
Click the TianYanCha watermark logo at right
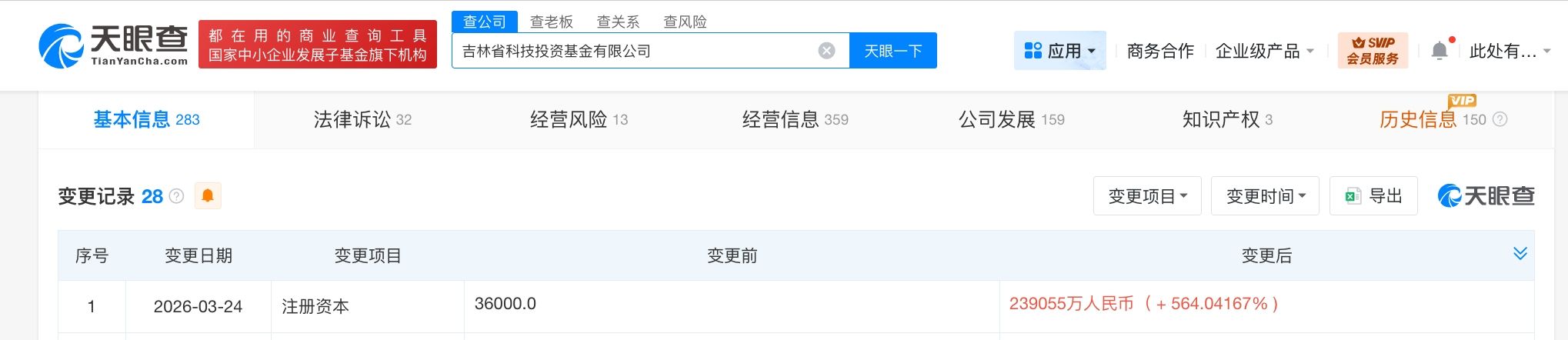pos(1486,196)
